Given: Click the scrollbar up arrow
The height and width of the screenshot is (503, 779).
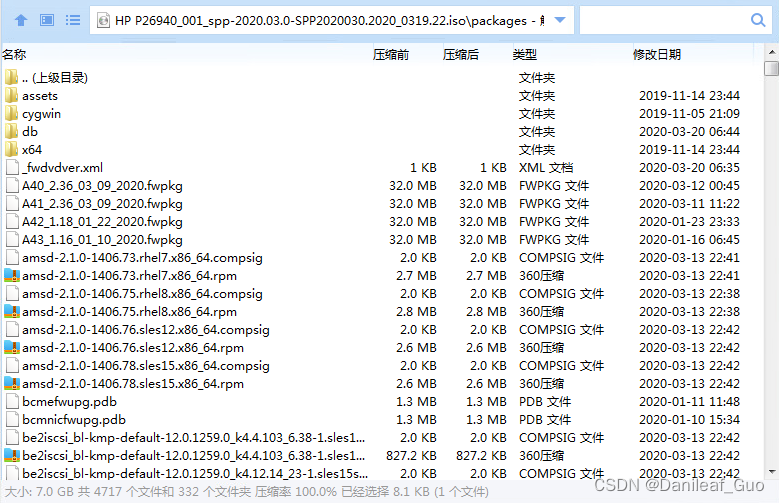Looking at the screenshot, I should pos(772,52).
